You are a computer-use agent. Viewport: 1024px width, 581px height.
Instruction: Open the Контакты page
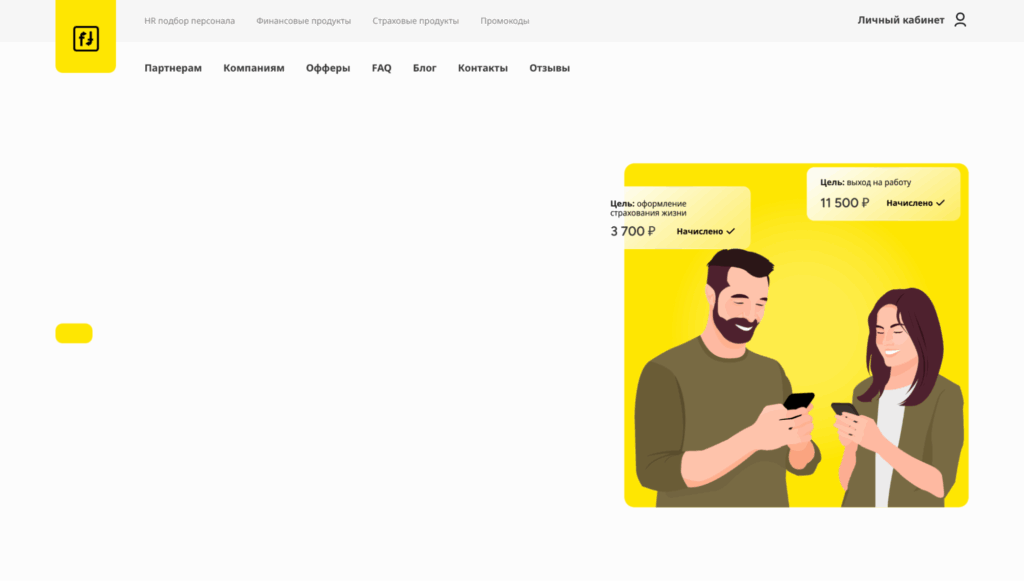[x=483, y=68]
